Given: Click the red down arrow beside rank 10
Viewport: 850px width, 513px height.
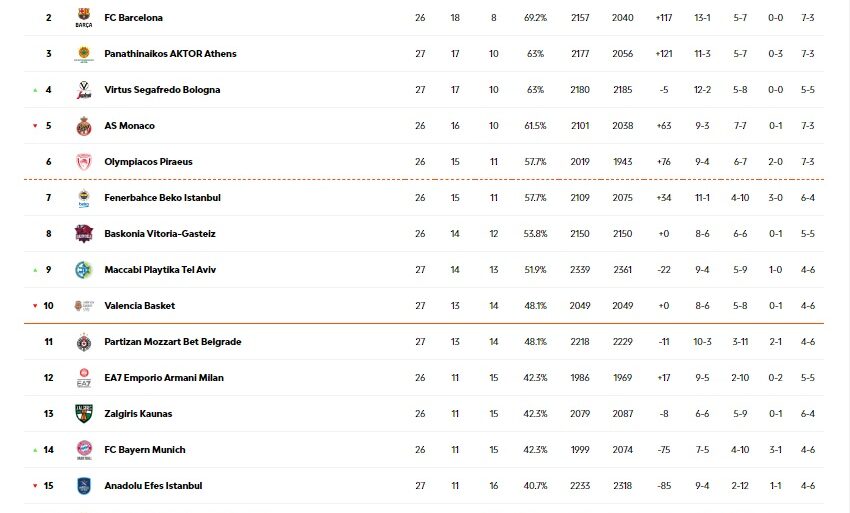Looking at the screenshot, I should coord(35,306).
